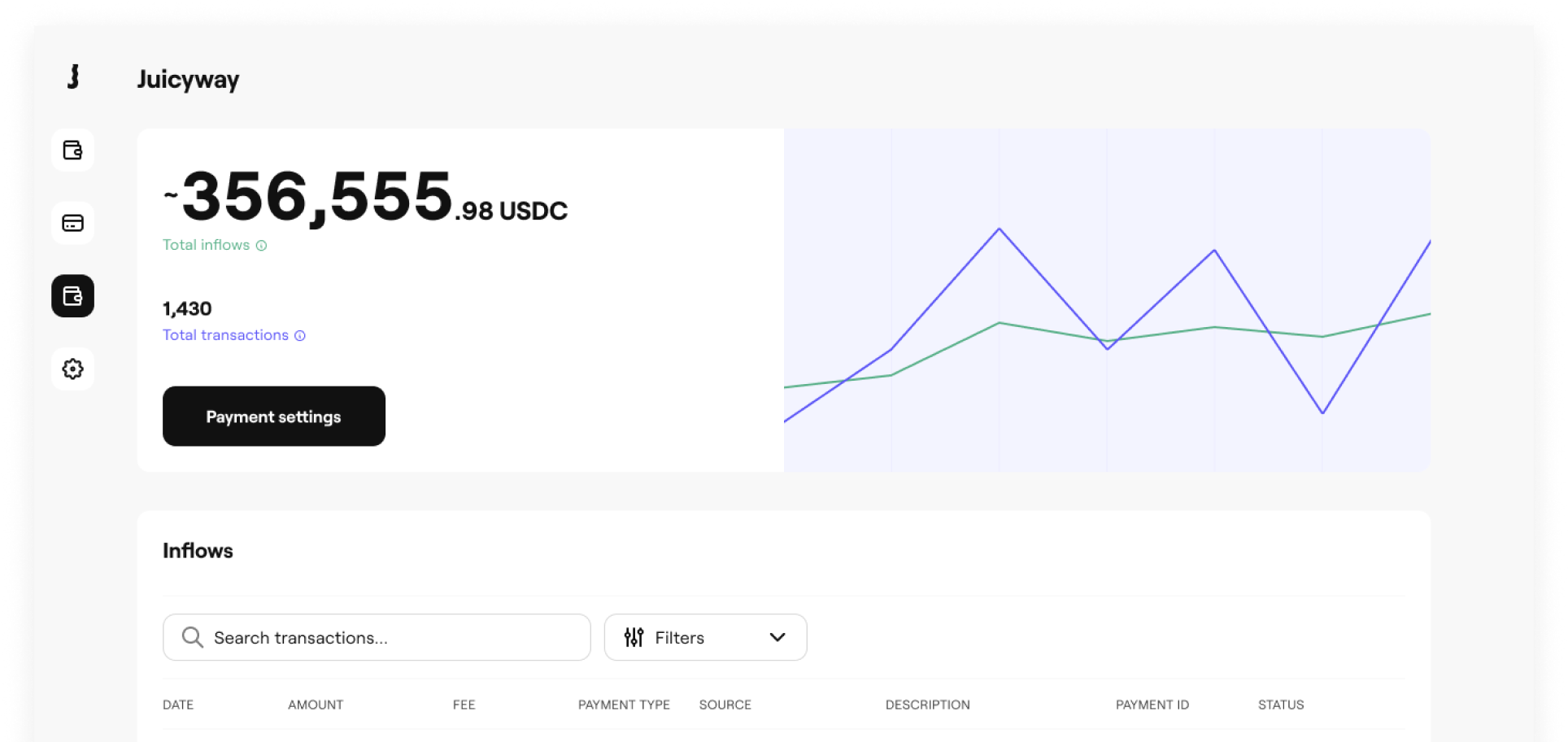Select the Total inflows metric toggle
This screenshot has width=1568, height=742.
(x=206, y=245)
